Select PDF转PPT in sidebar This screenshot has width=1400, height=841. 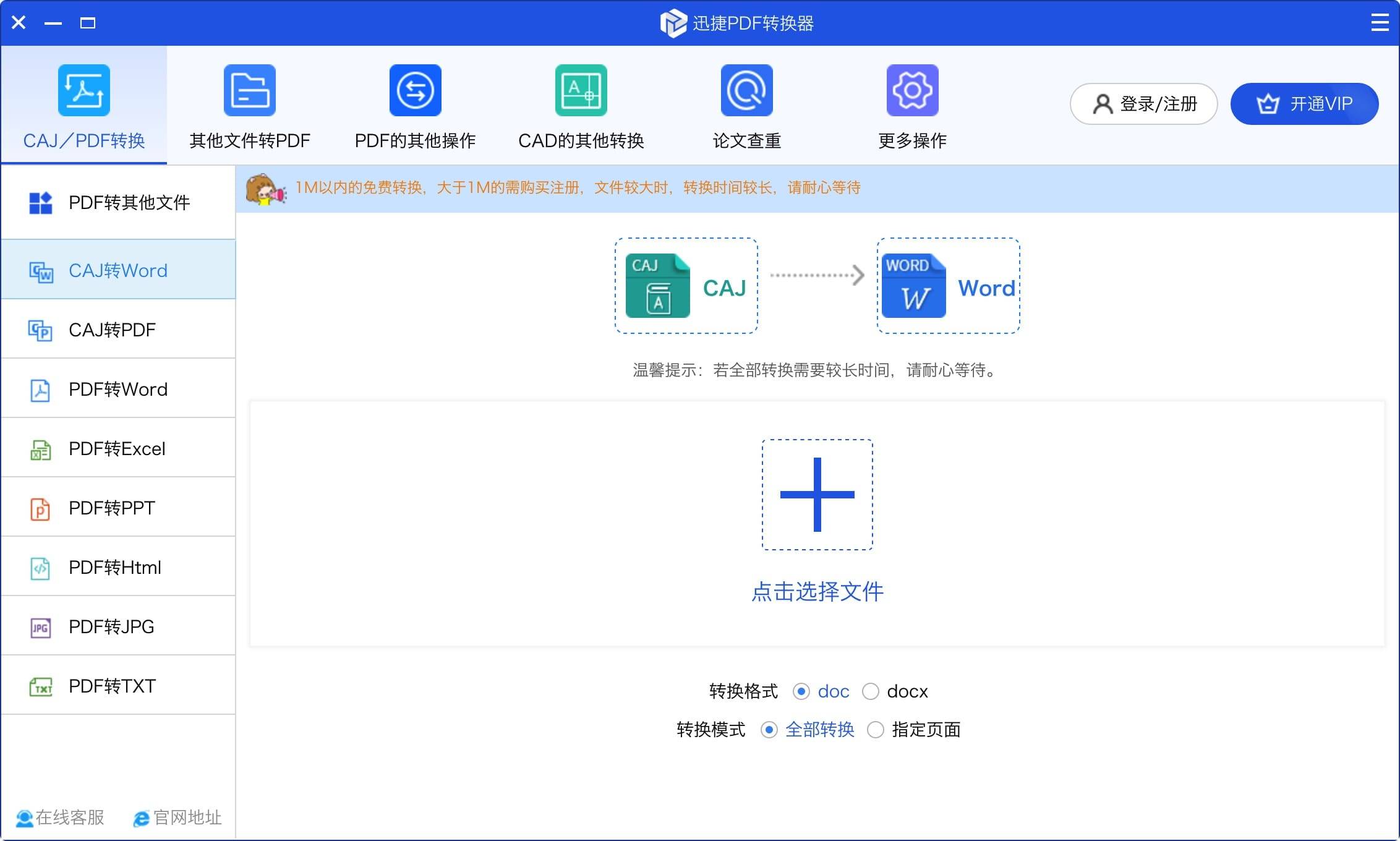pyautogui.click(x=118, y=507)
